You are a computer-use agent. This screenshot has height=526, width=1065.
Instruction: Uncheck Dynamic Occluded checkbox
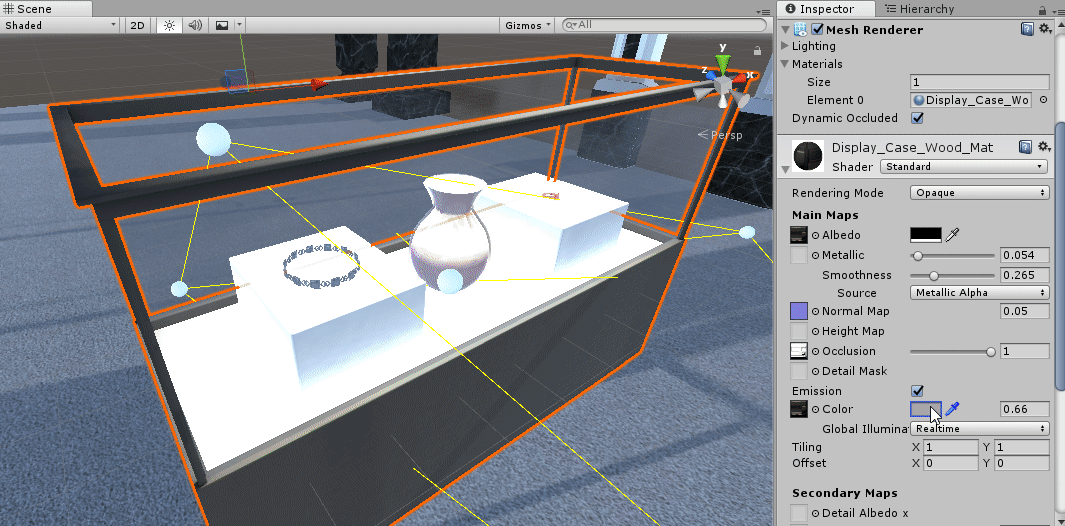917,118
